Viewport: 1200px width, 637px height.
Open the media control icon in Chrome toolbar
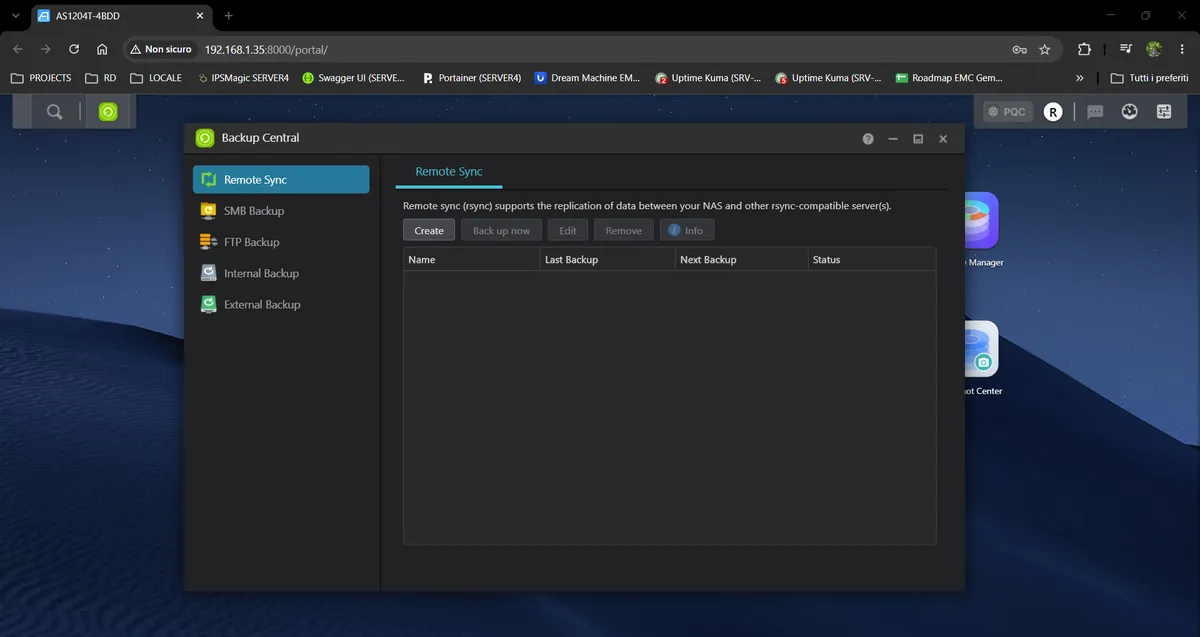(1126, 49)
